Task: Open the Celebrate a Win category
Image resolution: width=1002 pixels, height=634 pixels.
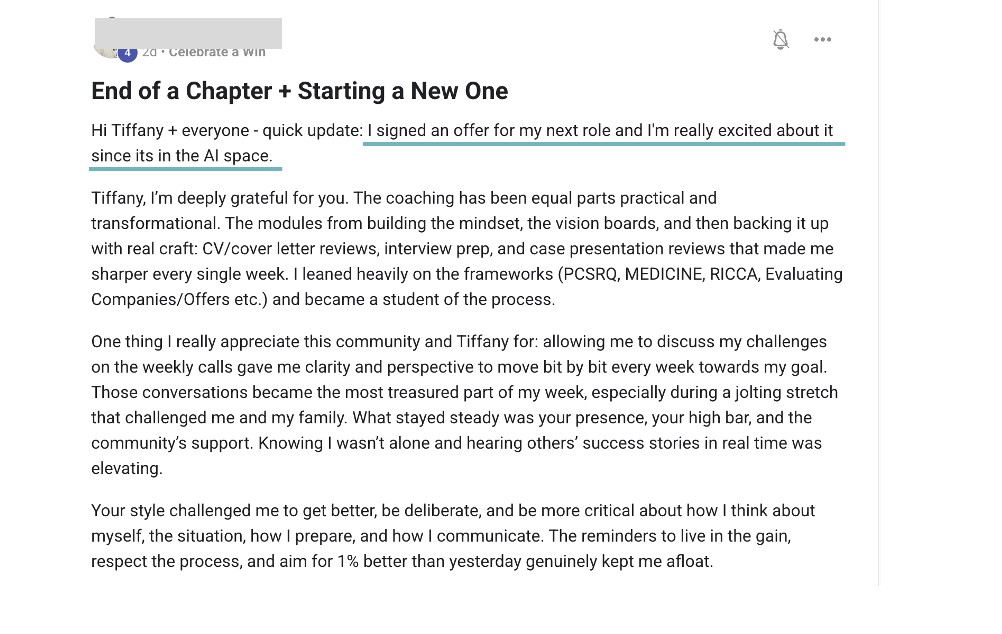Action: click(x=217, y=52)
